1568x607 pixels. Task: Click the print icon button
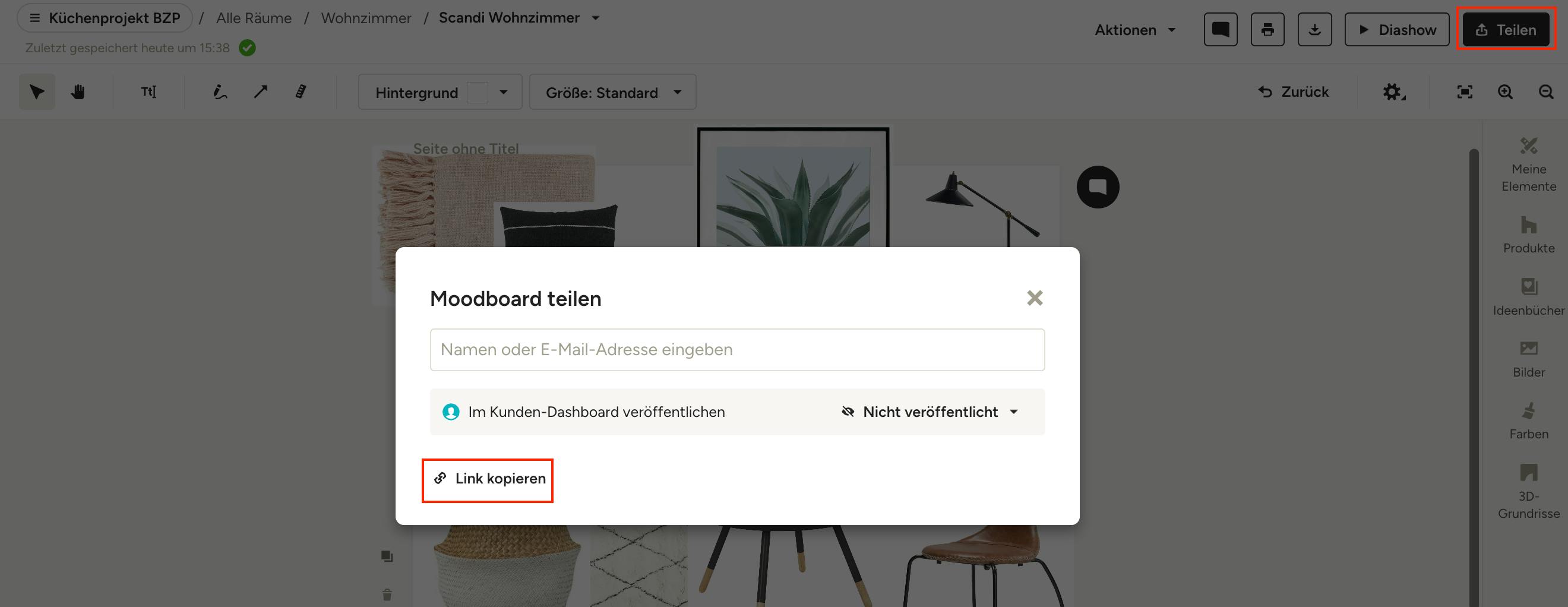1267,29
